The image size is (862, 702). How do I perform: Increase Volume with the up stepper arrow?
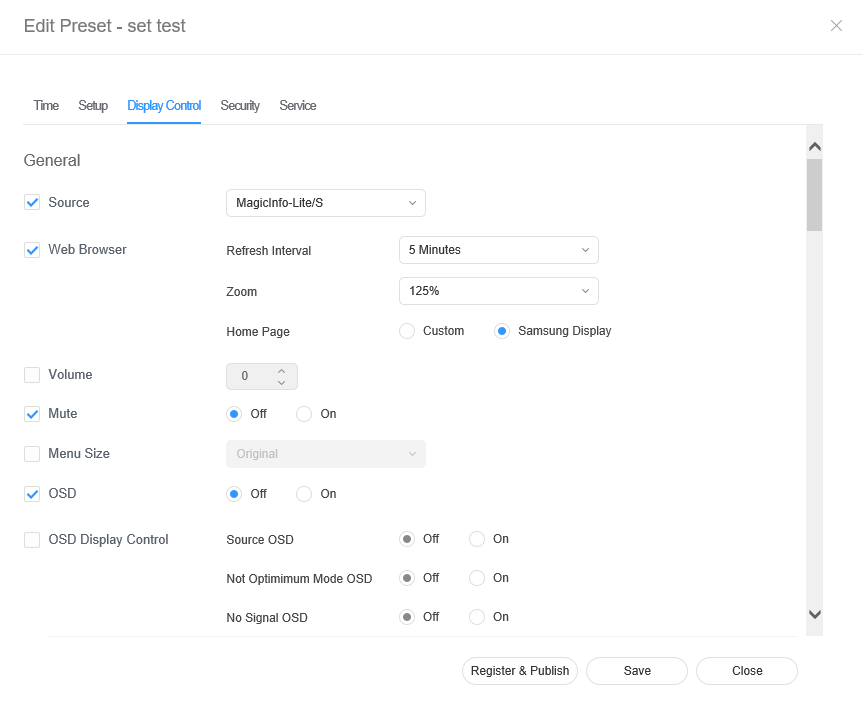pyautogui.click(x=281, y=370)
